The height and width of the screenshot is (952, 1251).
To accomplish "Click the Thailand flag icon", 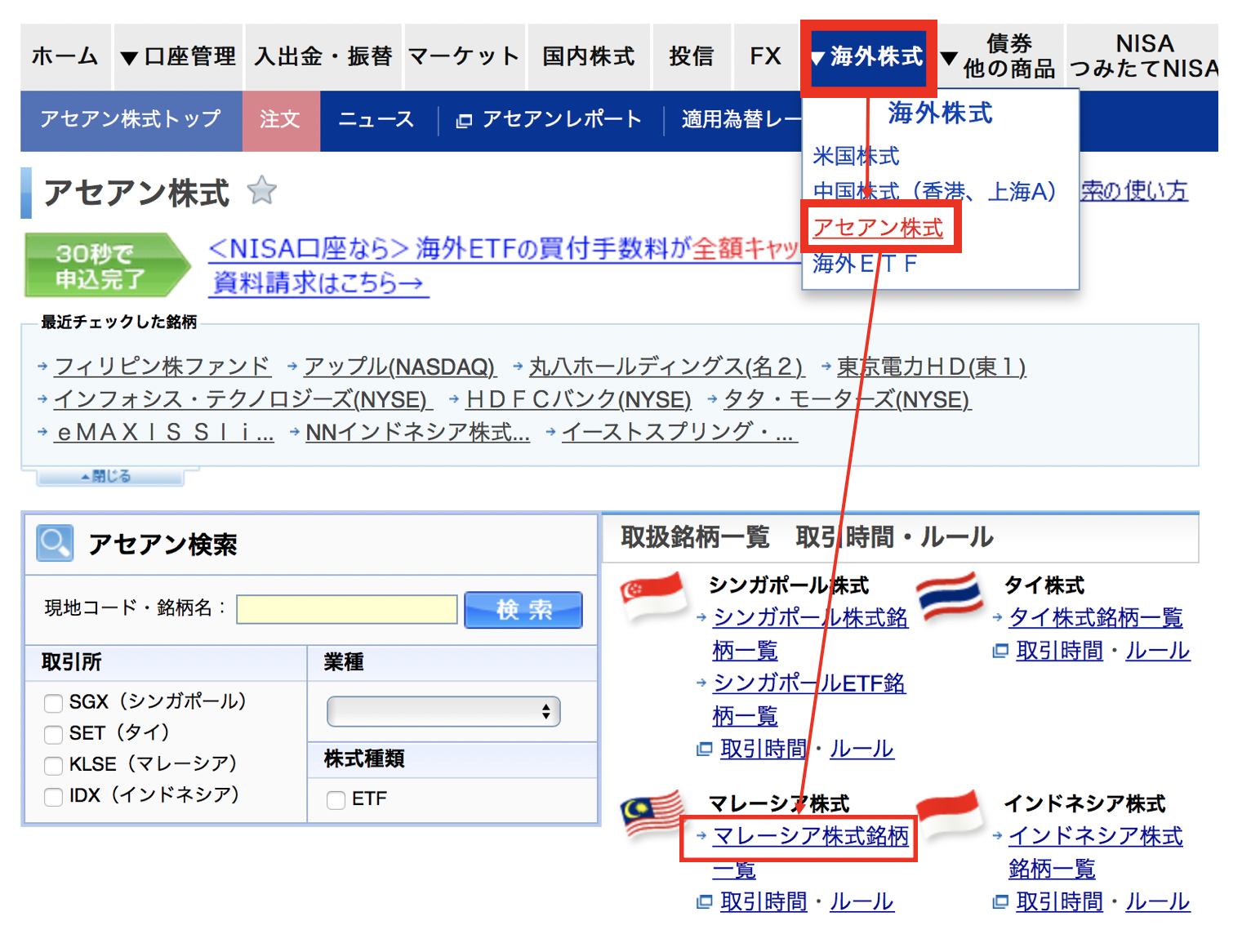I will pos(950,596).
